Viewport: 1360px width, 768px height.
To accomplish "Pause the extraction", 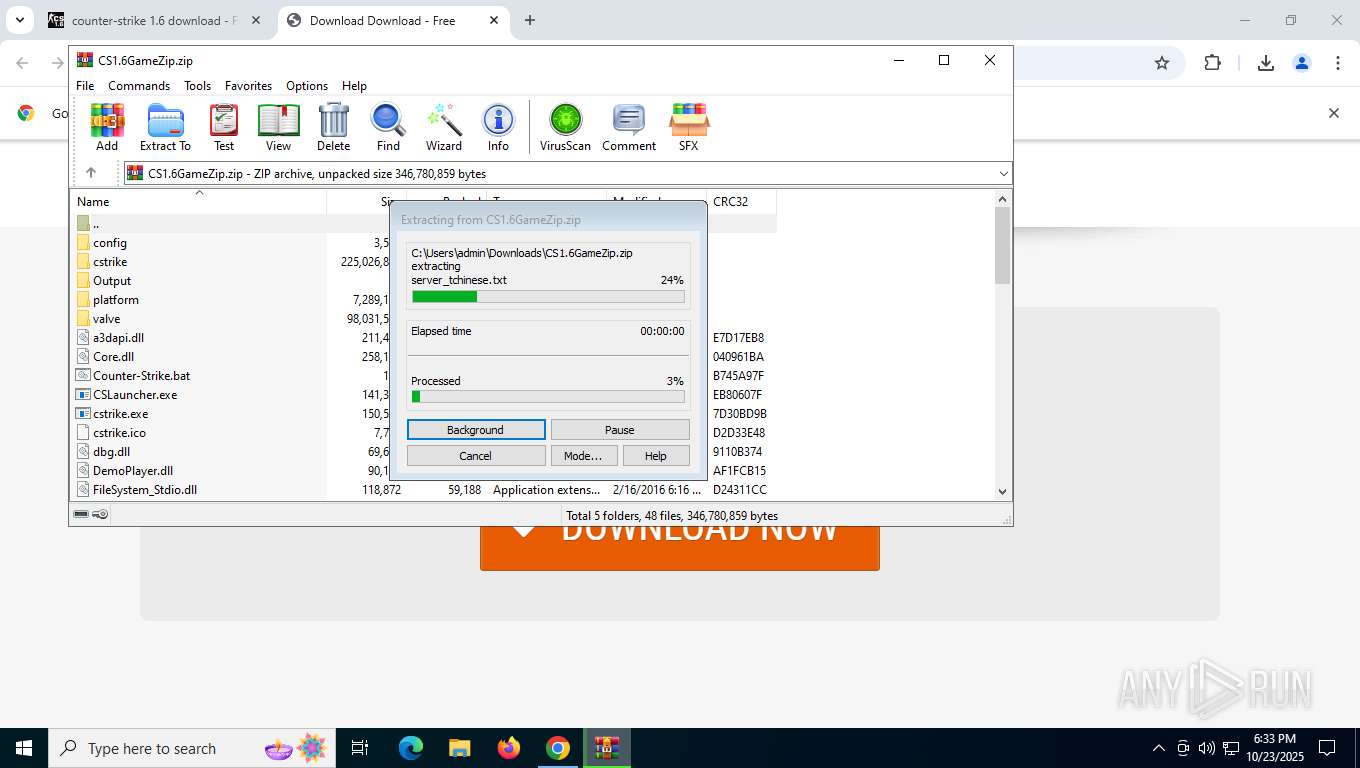I will pyautogui.click(x=620, y=430).
